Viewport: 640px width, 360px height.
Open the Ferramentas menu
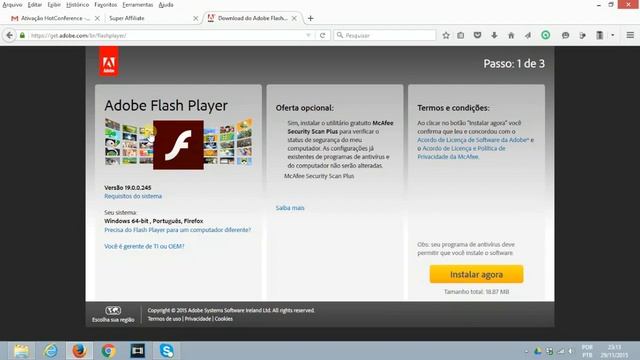point(138,5)
